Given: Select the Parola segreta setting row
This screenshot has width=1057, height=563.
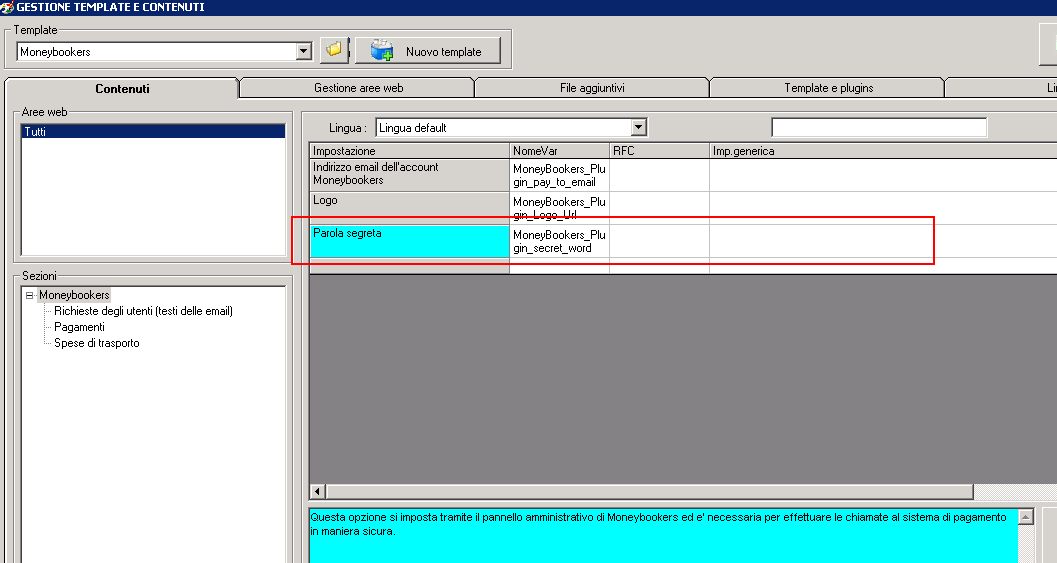Looking at the screenshot, I should [x=409, y=241].
